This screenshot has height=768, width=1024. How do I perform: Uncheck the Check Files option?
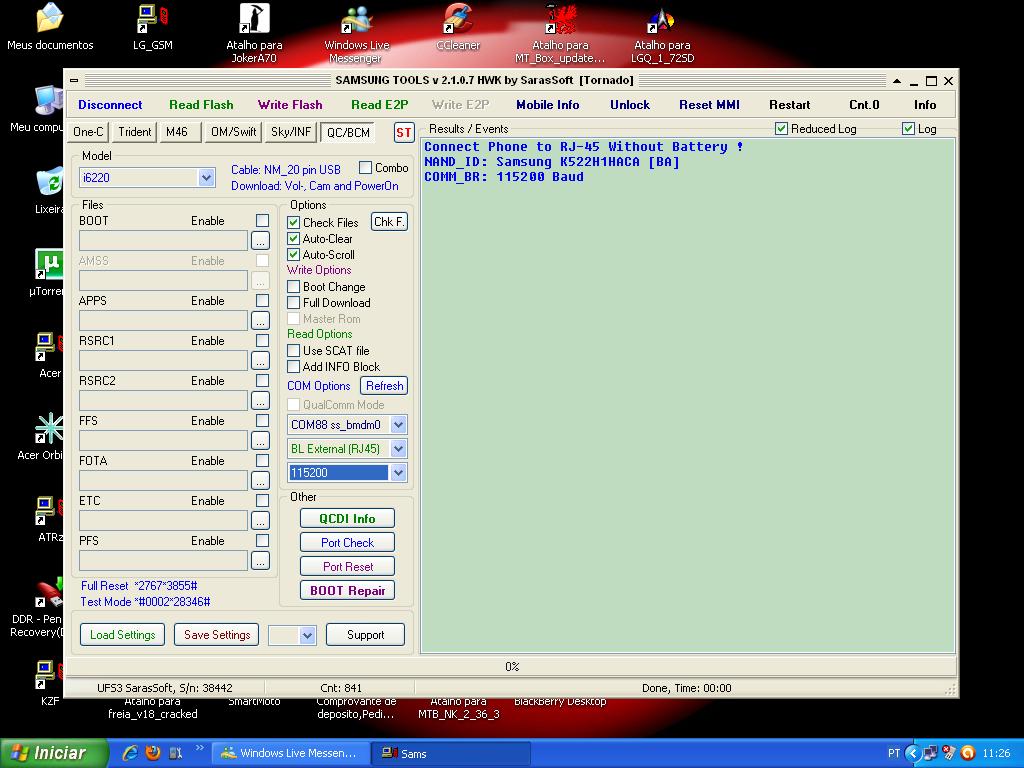click(x=294, y=223)
